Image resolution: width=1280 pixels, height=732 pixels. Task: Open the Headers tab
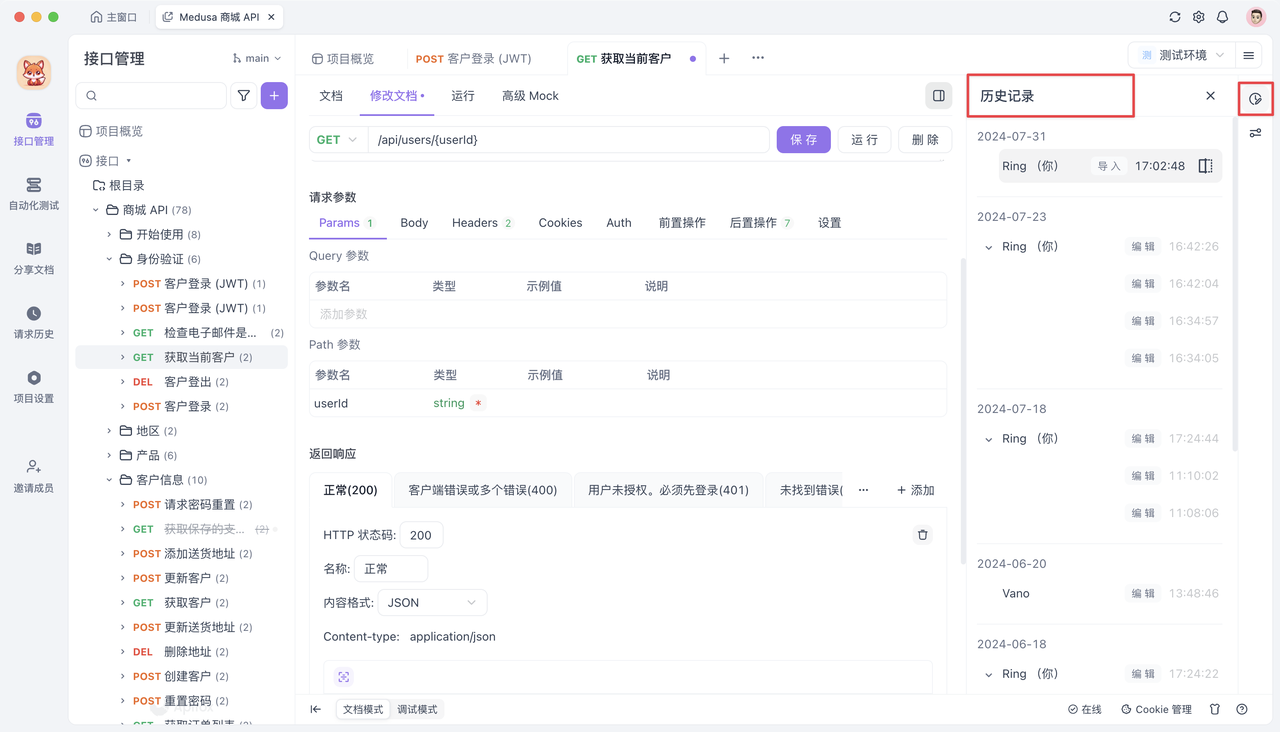point(482,223)
